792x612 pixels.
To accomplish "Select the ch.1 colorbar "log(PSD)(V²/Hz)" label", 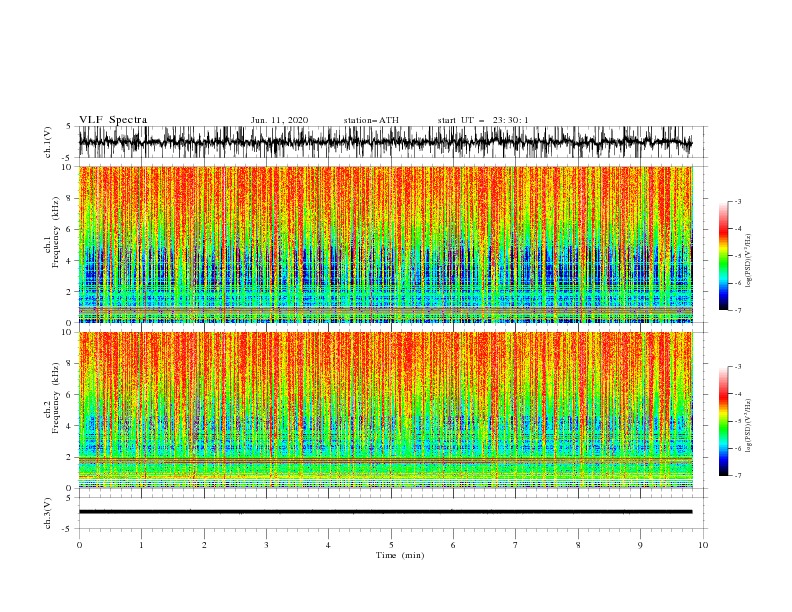I will point(749,261).
